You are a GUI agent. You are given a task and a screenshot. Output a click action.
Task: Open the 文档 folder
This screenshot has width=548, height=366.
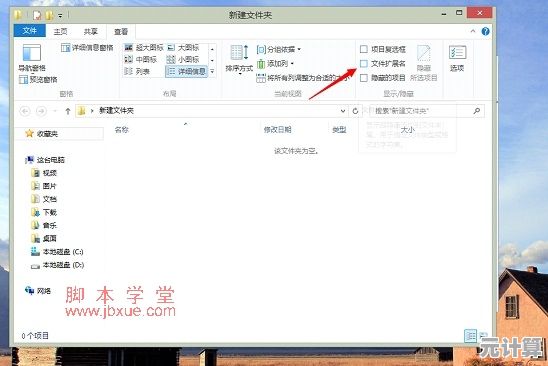click(44, 199)
